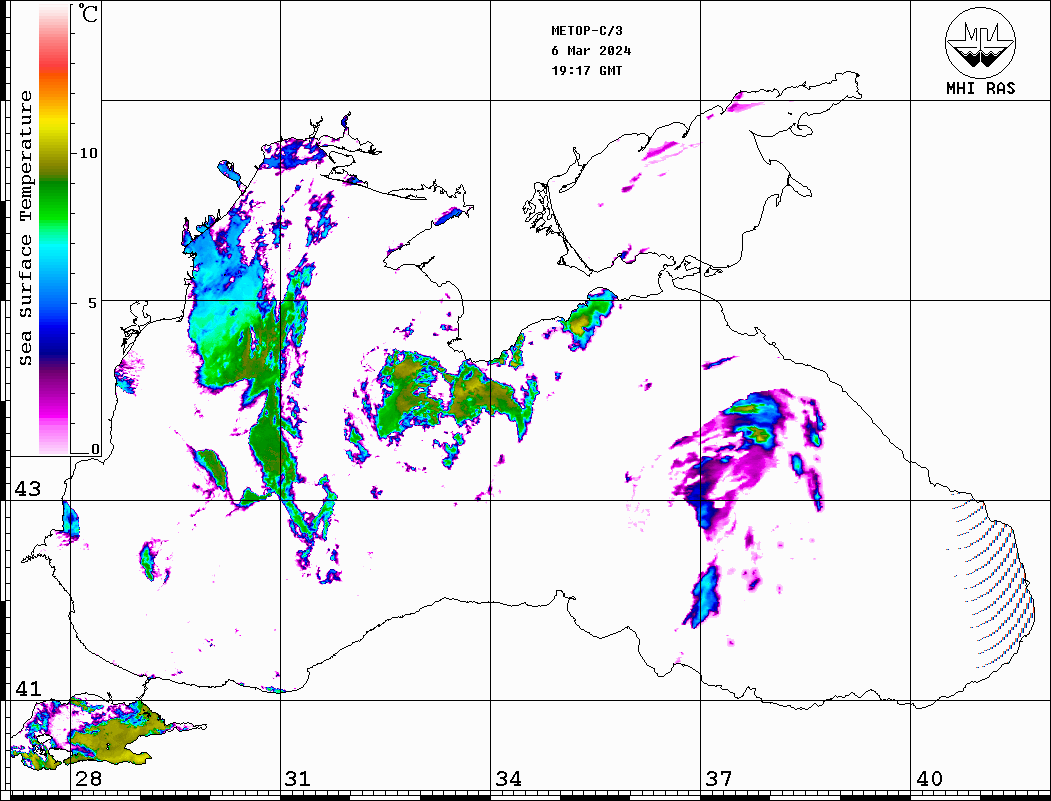Click longitude label '31'
This screenshot has height=801, width=1051.
click(298, 778)
